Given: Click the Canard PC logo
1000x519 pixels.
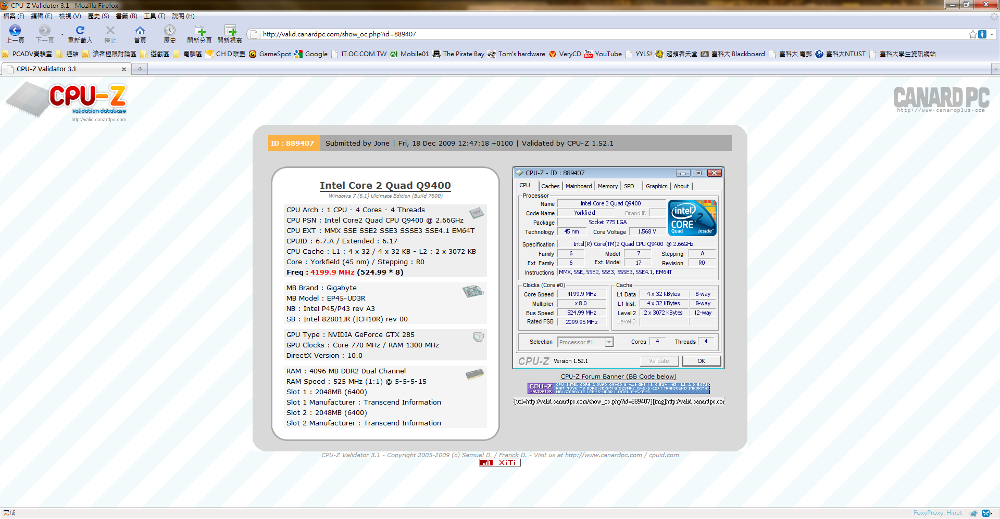Looking at the screenshot, I should [x=941, y=99].
